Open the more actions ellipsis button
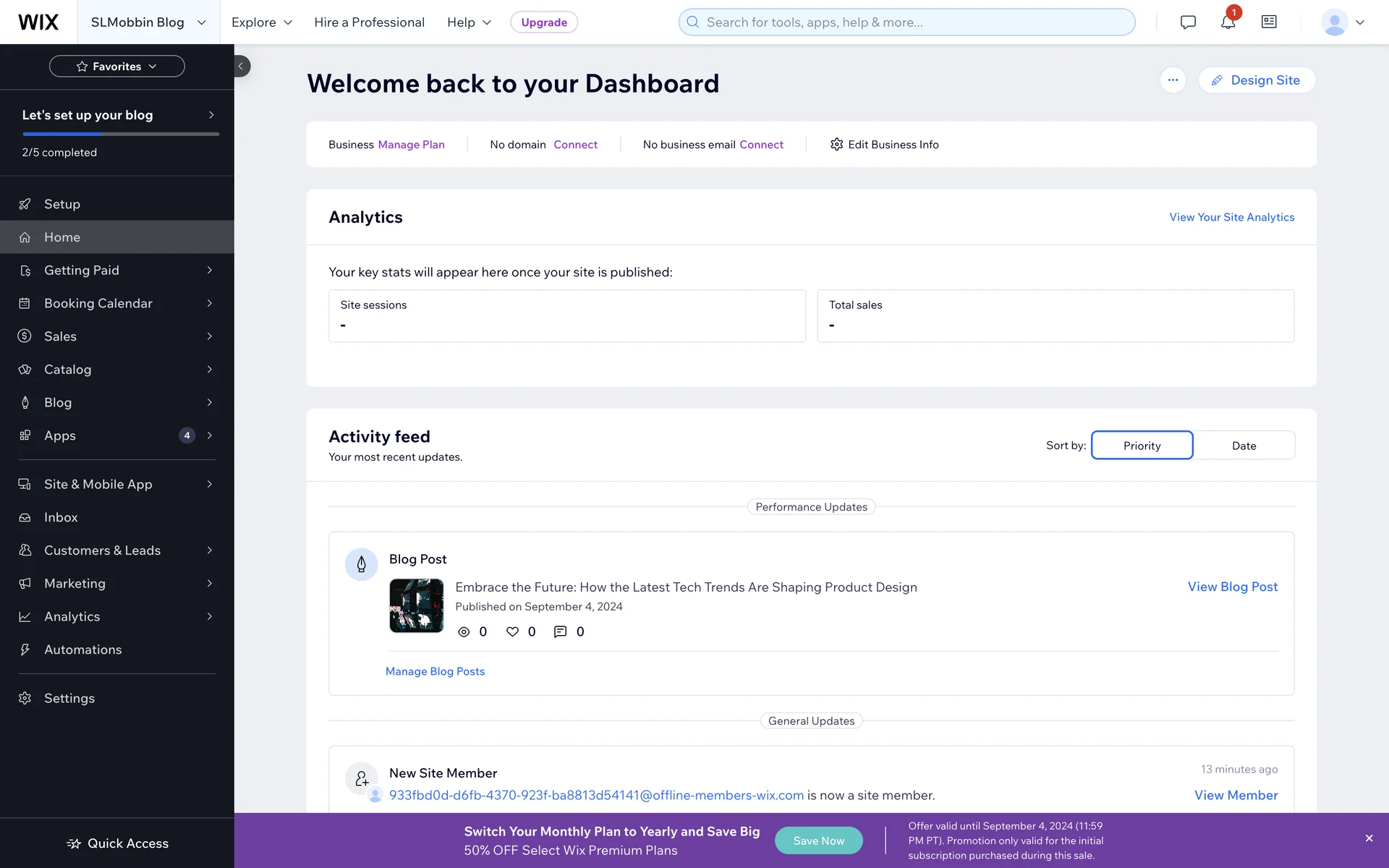 [1173, 80]
